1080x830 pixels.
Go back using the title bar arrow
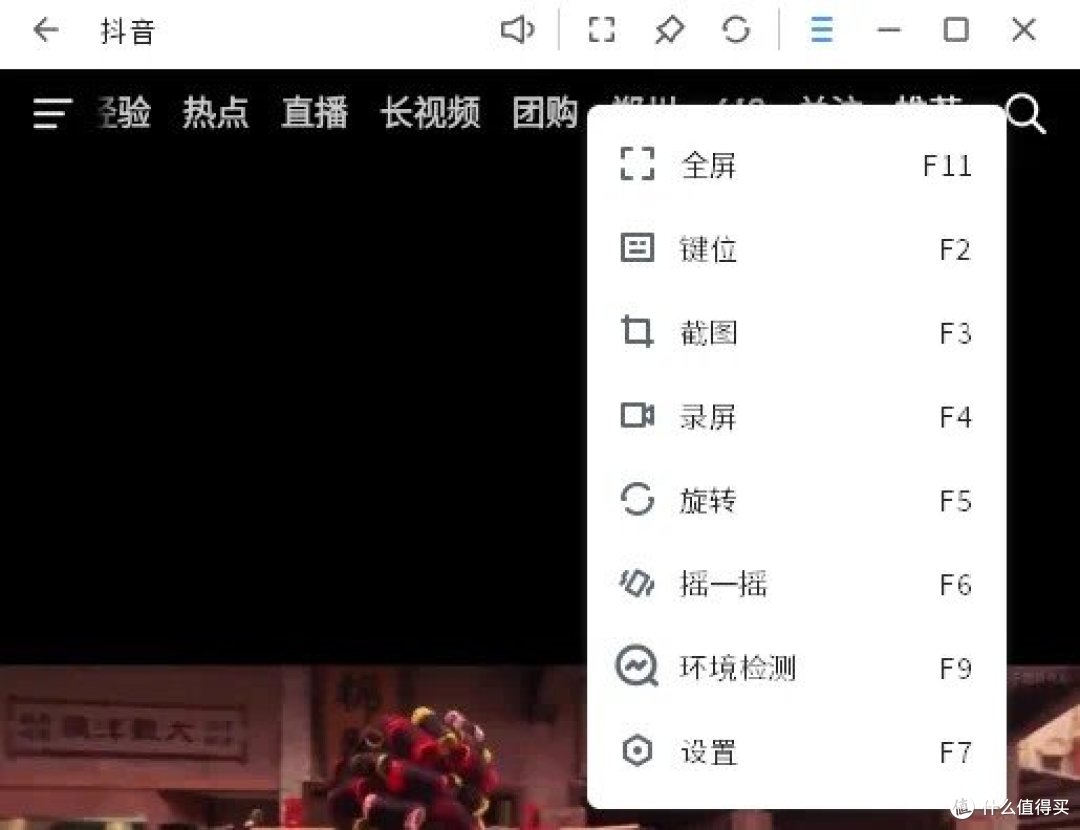pos(45,30)
